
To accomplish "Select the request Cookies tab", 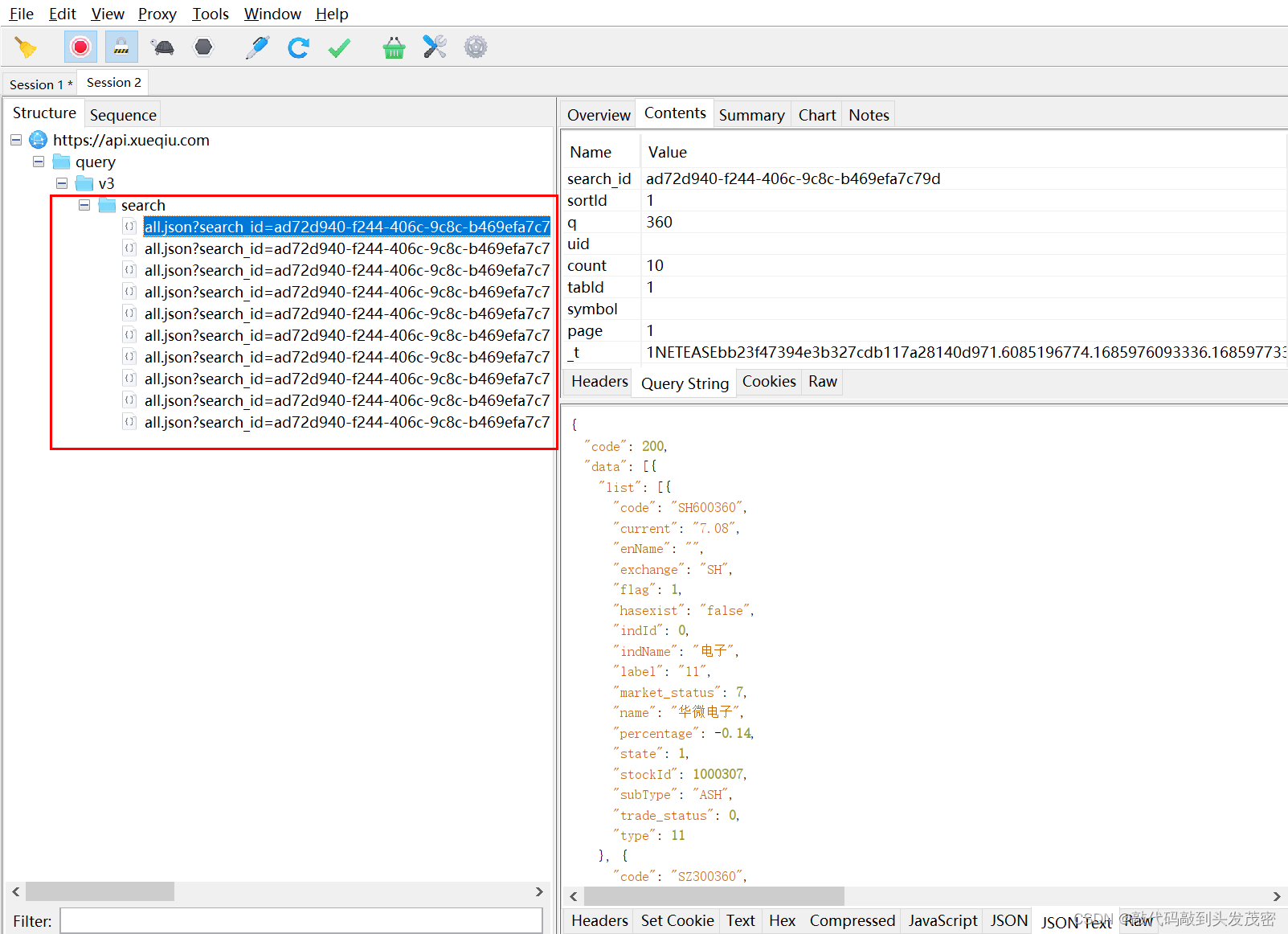I will (769, 381).
